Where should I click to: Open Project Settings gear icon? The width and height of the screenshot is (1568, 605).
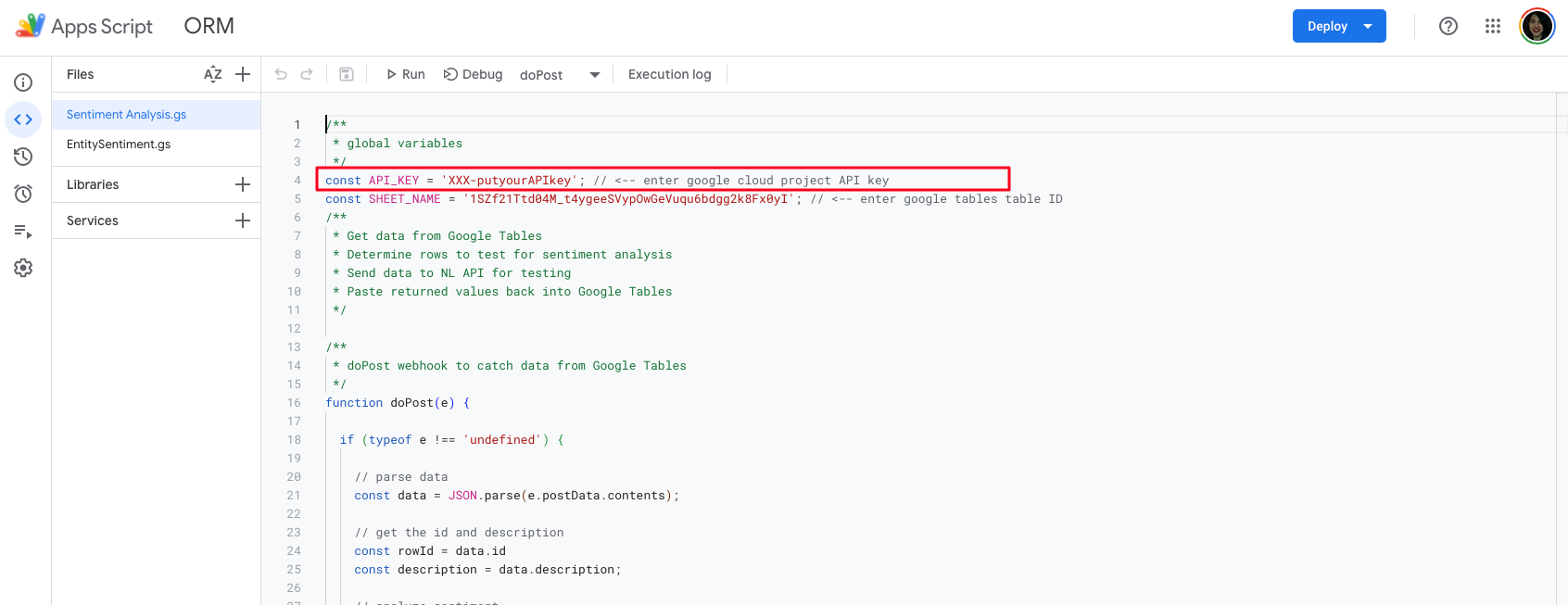[x=23, y=268]
